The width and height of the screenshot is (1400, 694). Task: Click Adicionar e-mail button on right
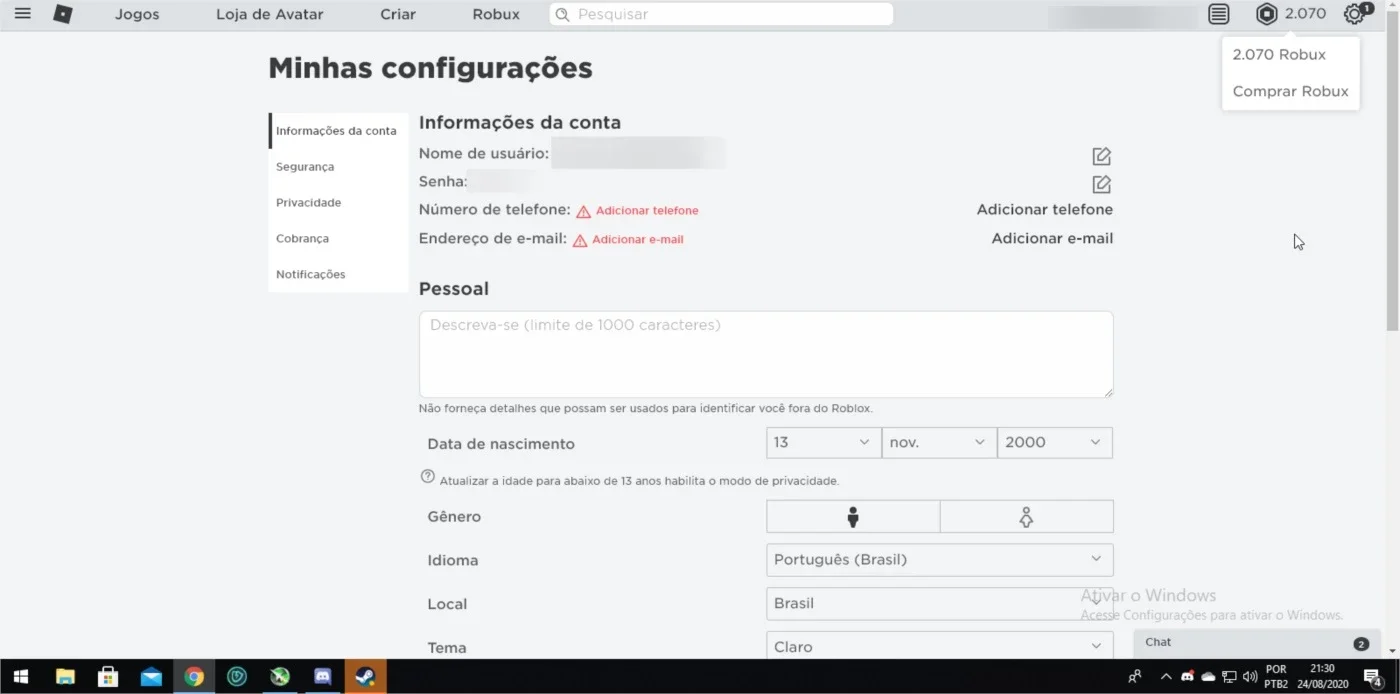pos(1052,239)
